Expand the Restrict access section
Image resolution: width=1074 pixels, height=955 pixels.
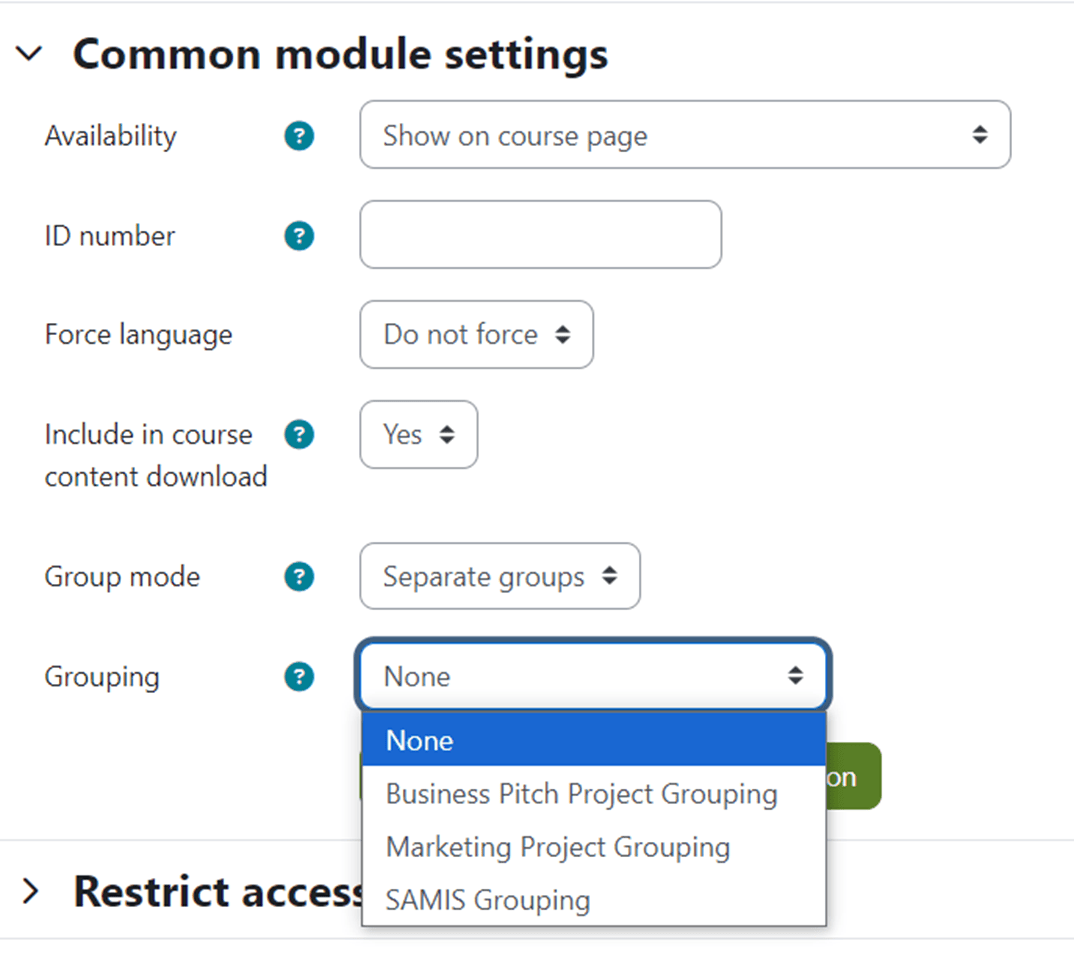point(31,890)
